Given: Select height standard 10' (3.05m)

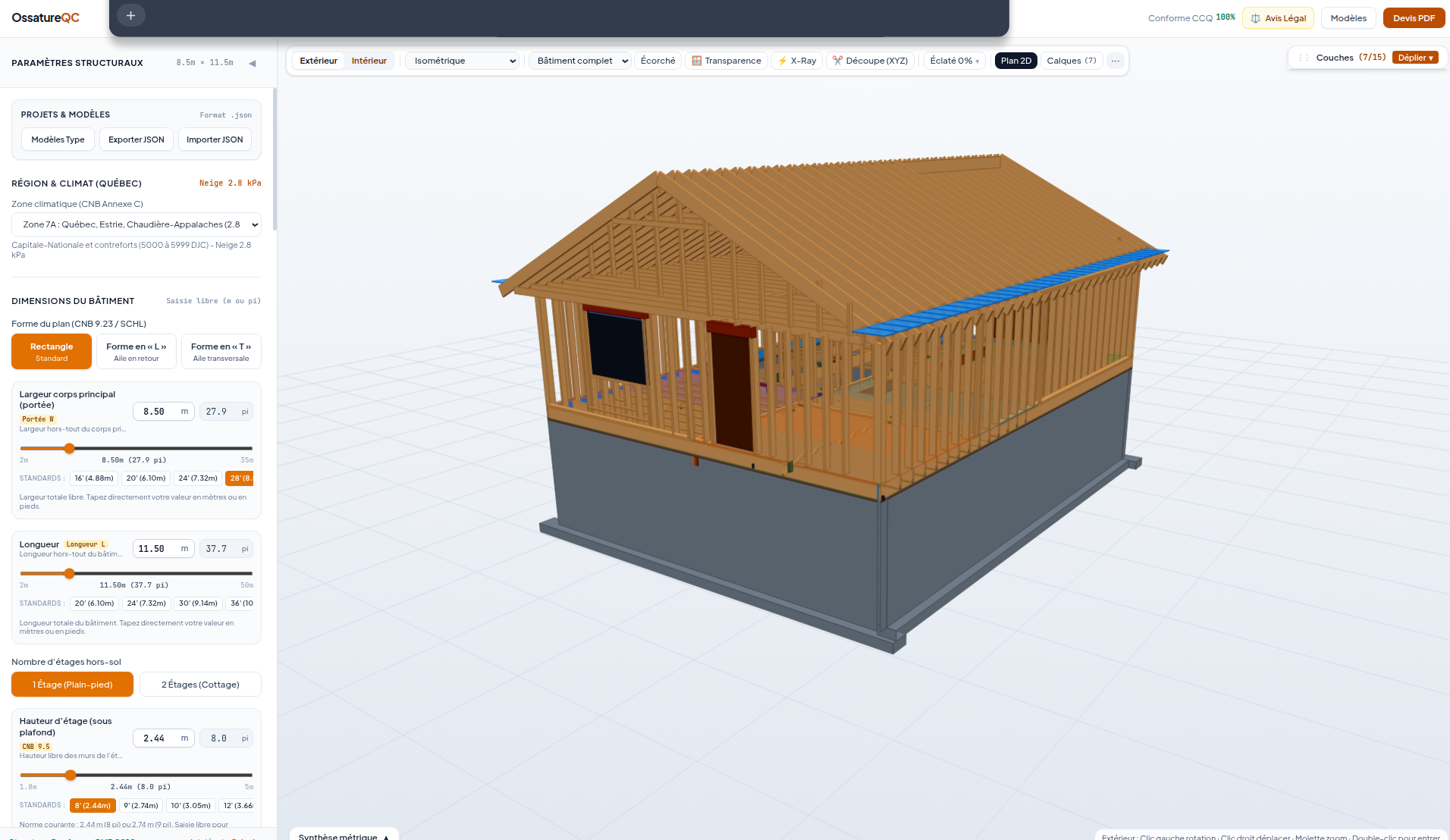Looking at the screenshot, I should click(191, 806).
